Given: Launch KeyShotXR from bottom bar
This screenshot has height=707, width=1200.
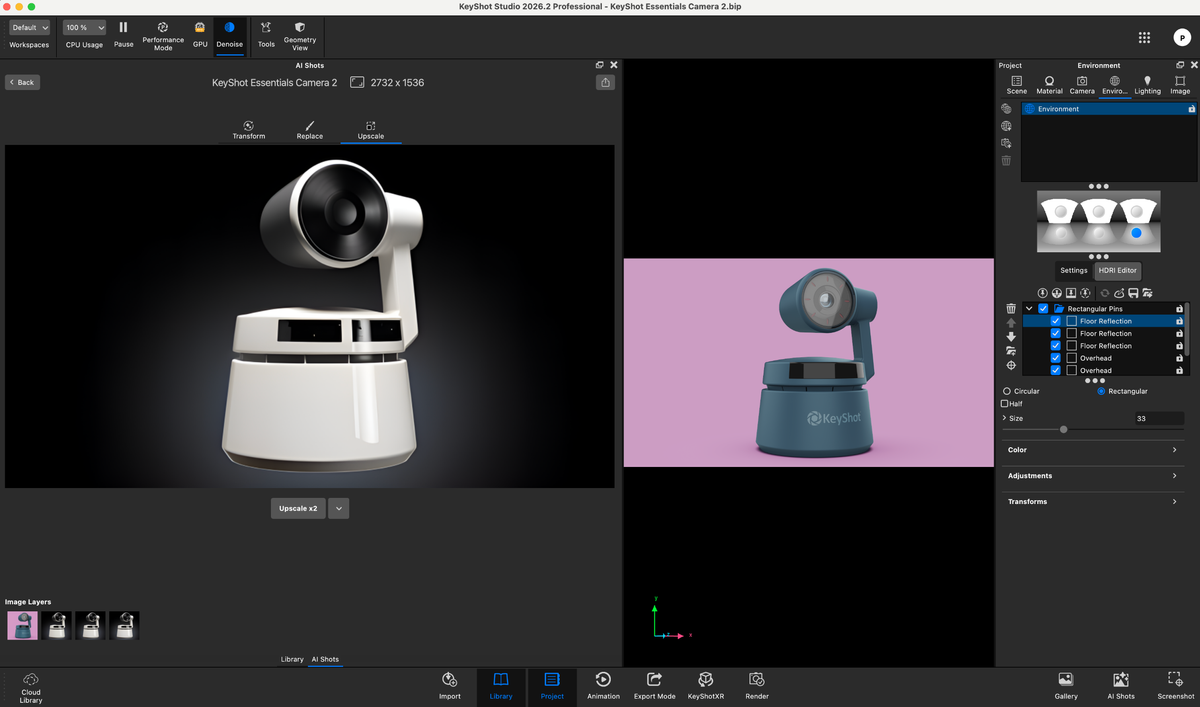Looking at the screenshot, I should pos(706,686).
